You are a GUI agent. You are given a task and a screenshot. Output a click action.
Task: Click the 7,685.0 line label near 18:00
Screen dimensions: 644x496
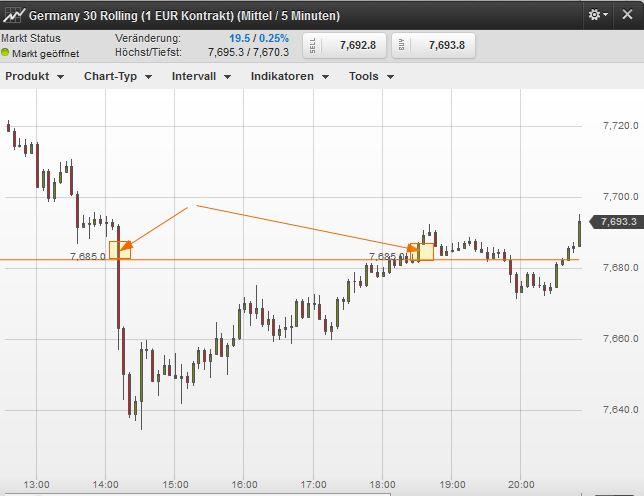click(386, 256)
